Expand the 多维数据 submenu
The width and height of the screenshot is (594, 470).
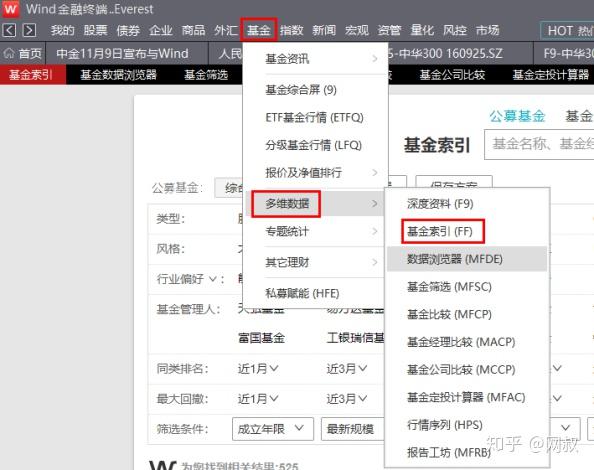coord(315,204)
